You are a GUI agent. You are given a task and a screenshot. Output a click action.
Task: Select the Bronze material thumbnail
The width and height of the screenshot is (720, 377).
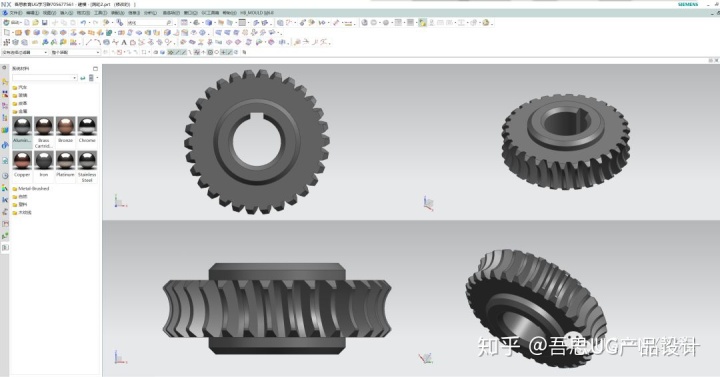65,126
